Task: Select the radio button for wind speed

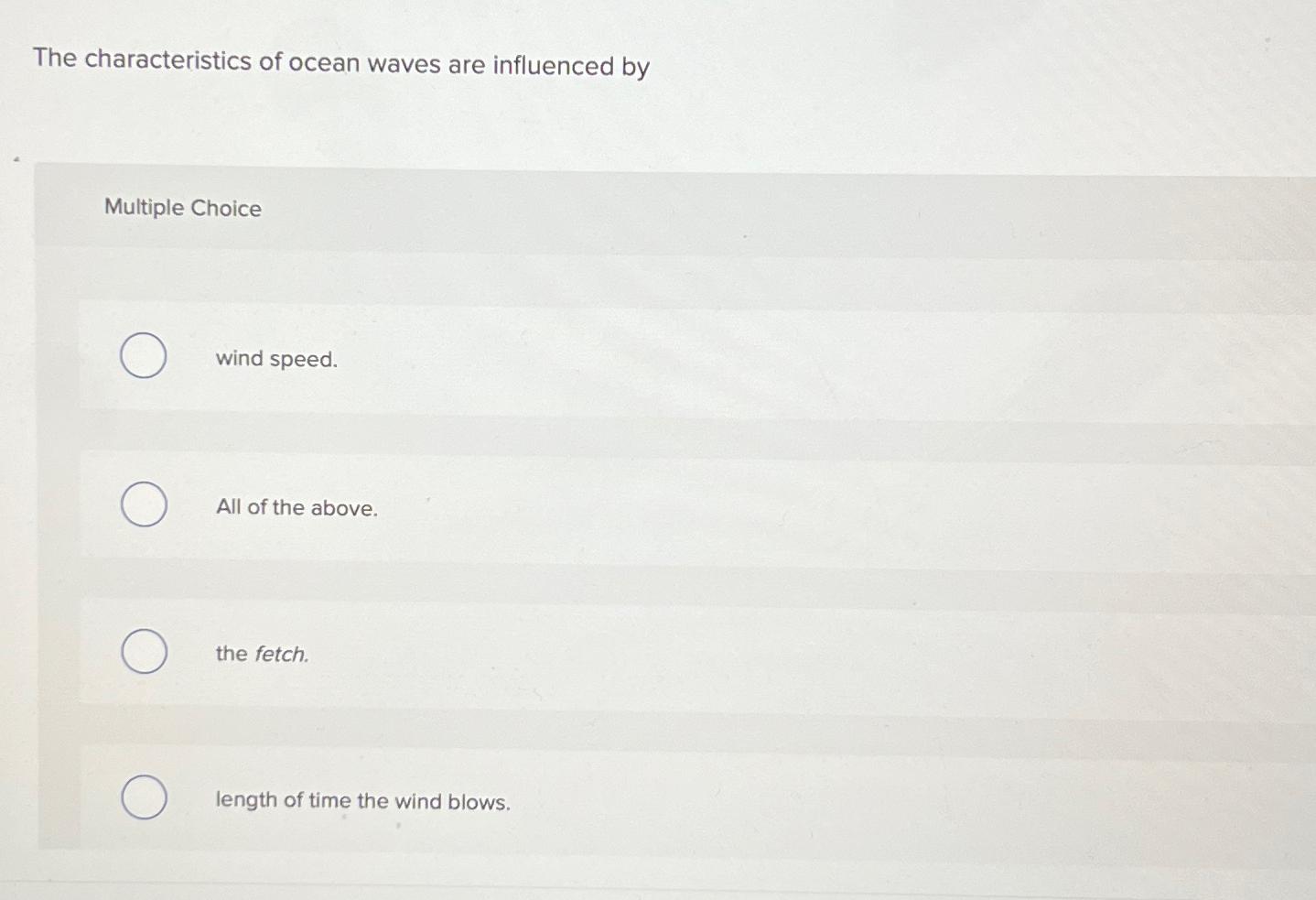Action: point(144,356)
